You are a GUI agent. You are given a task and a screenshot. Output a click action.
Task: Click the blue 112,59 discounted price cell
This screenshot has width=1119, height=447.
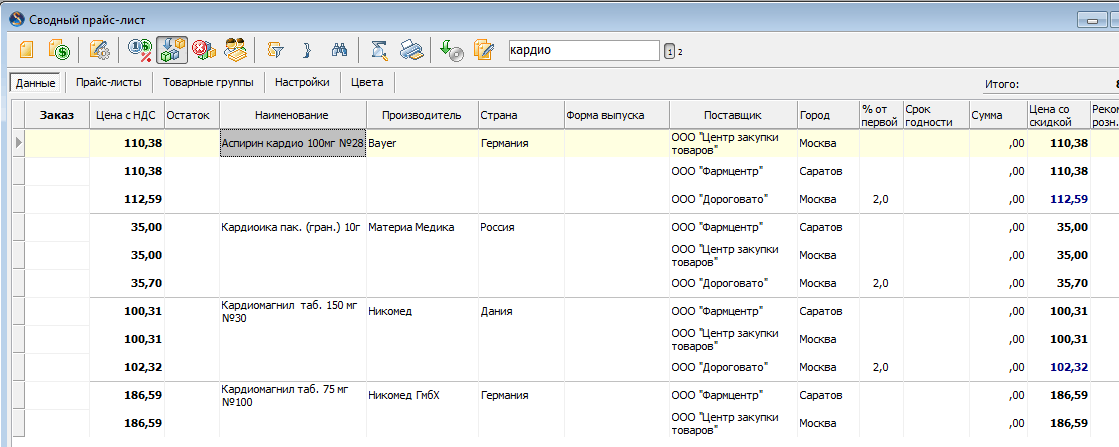pyautogui.click(x=1058, y=199)
